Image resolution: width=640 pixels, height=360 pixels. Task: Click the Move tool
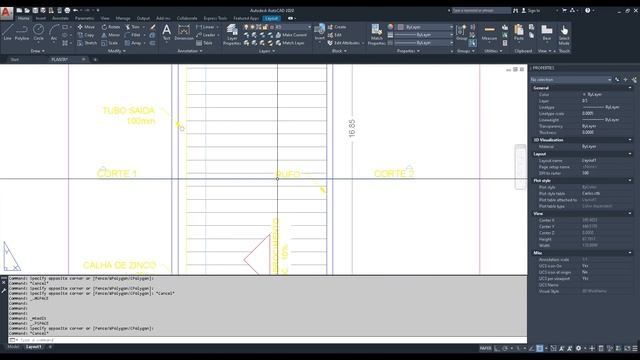86,27
